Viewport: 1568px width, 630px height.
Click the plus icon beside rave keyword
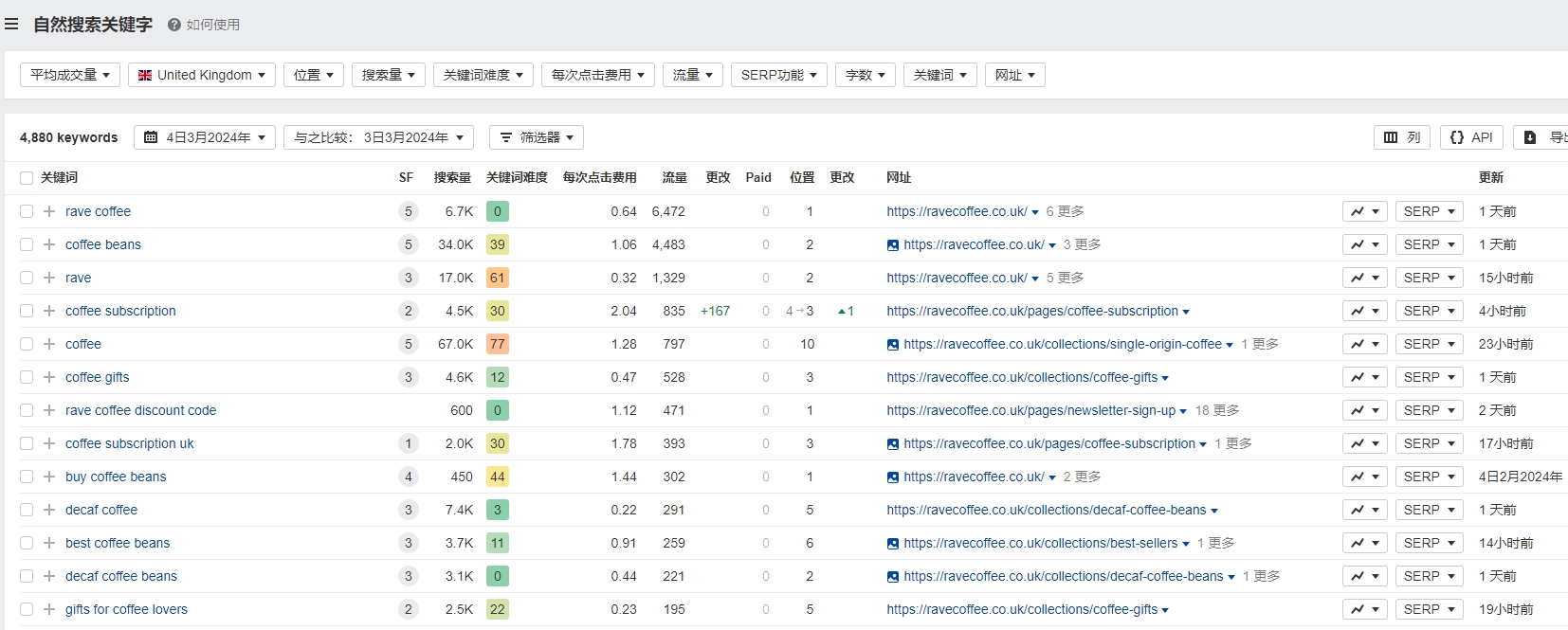click(49, 278)
